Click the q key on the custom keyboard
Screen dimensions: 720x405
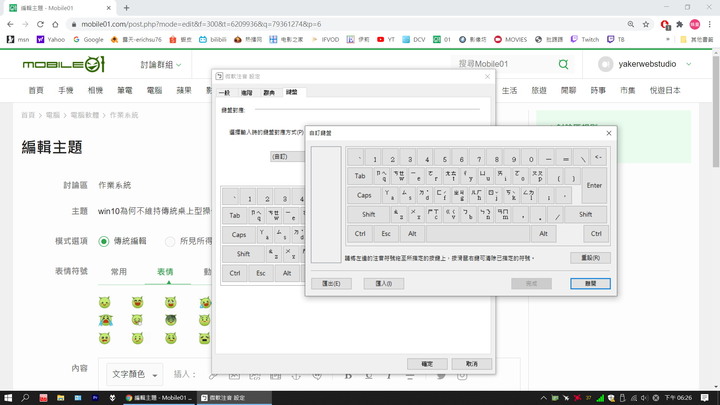coord(382,176)
